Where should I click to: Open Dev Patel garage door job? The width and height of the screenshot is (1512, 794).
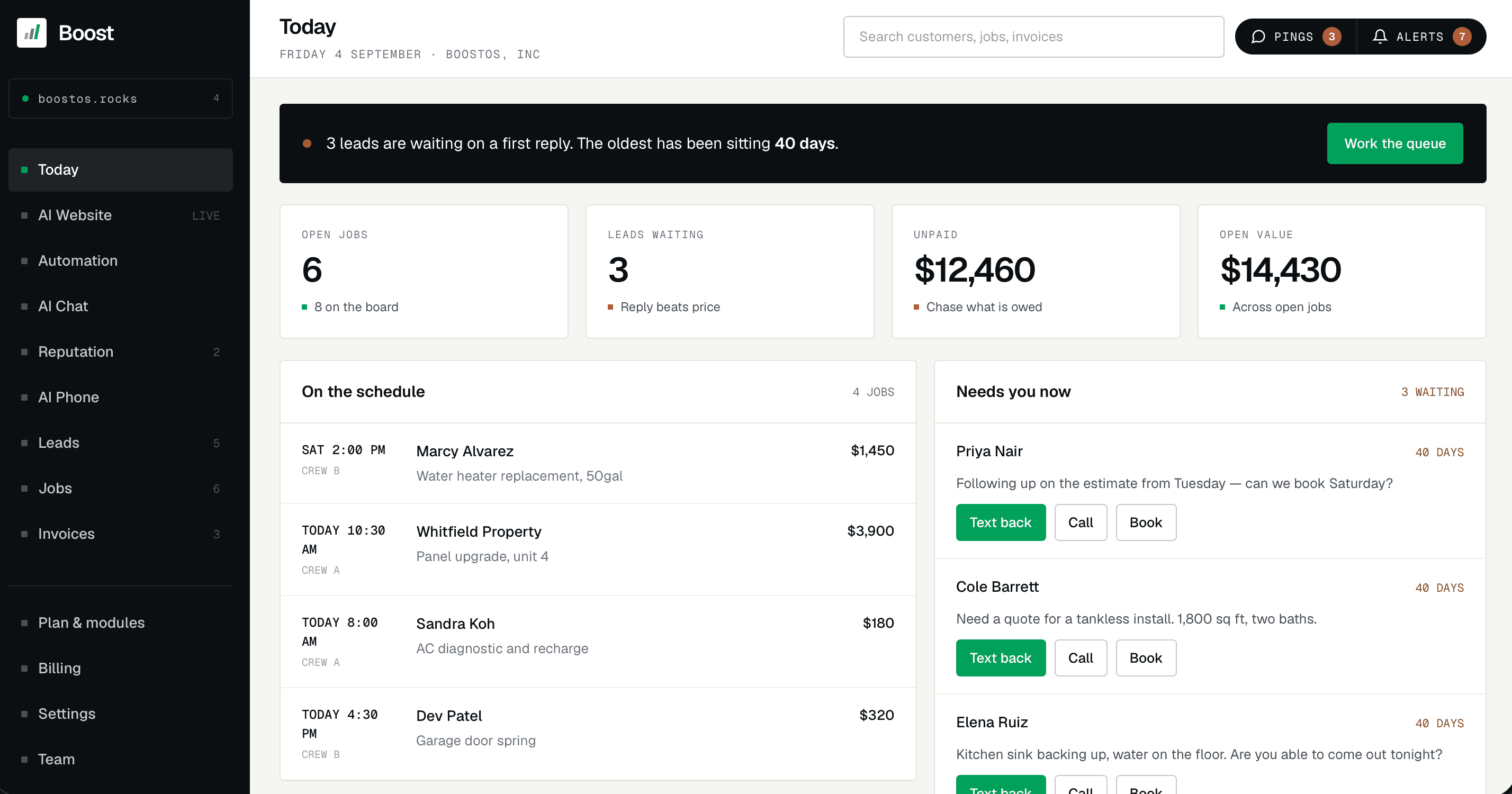pos(598,734)
